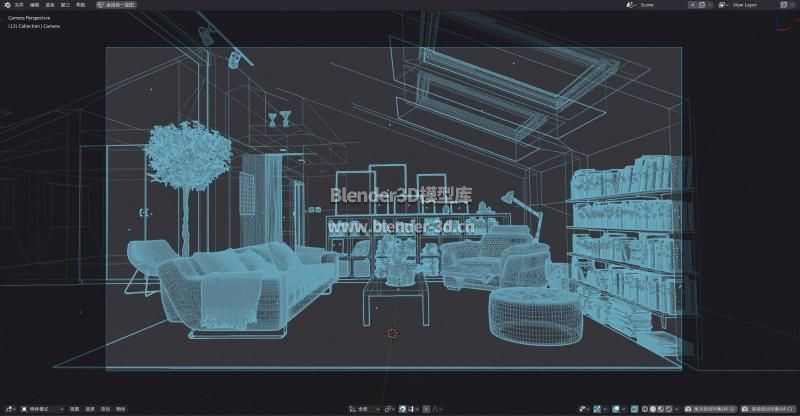Image resolution: width=800 pixels, height=416 pixels.
Task: Open the Blender logo menu
Action: click(x=7, y=5)
